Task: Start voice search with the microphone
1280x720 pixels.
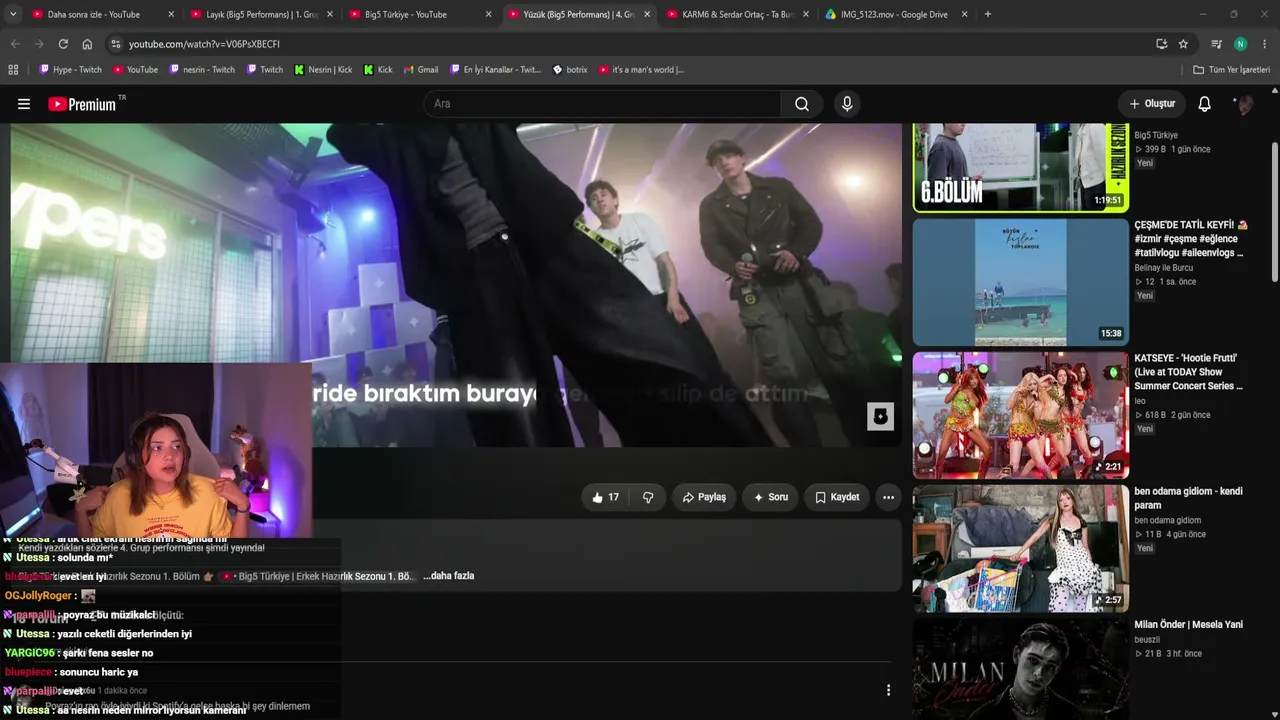Action: click(847, 104)
